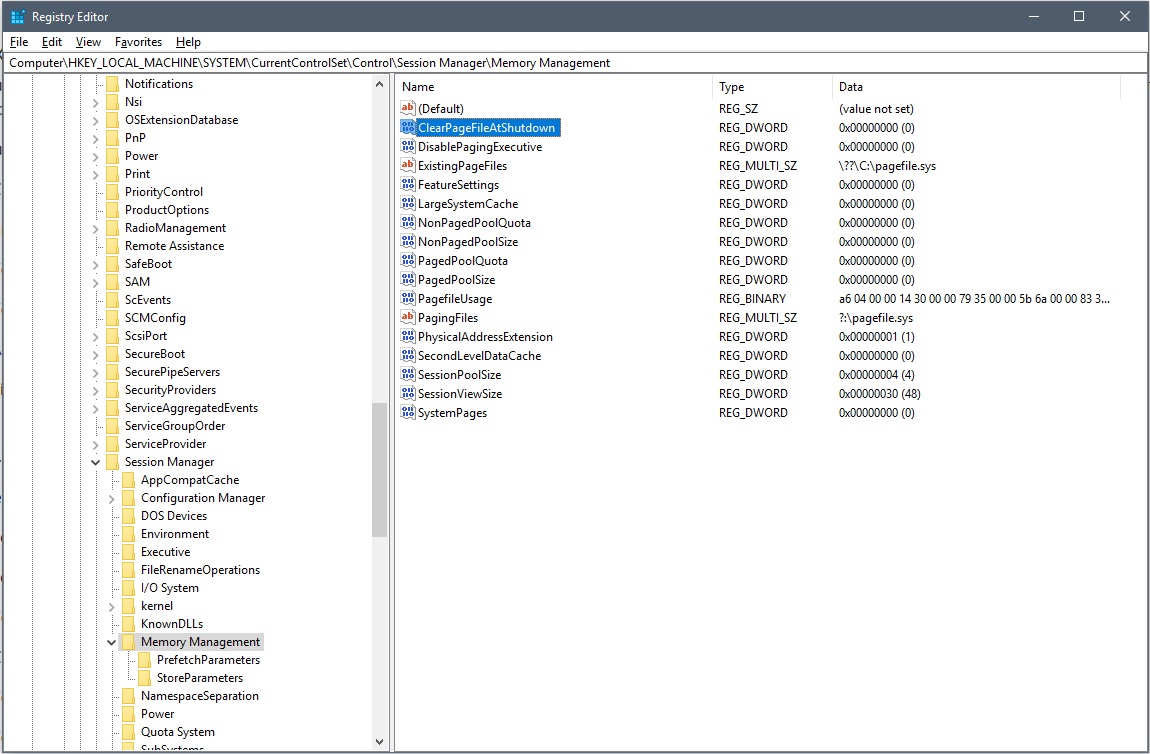Expand the ServiceProvider key
The width and height of the screenshot is (1150, 754).
point(95,444)
